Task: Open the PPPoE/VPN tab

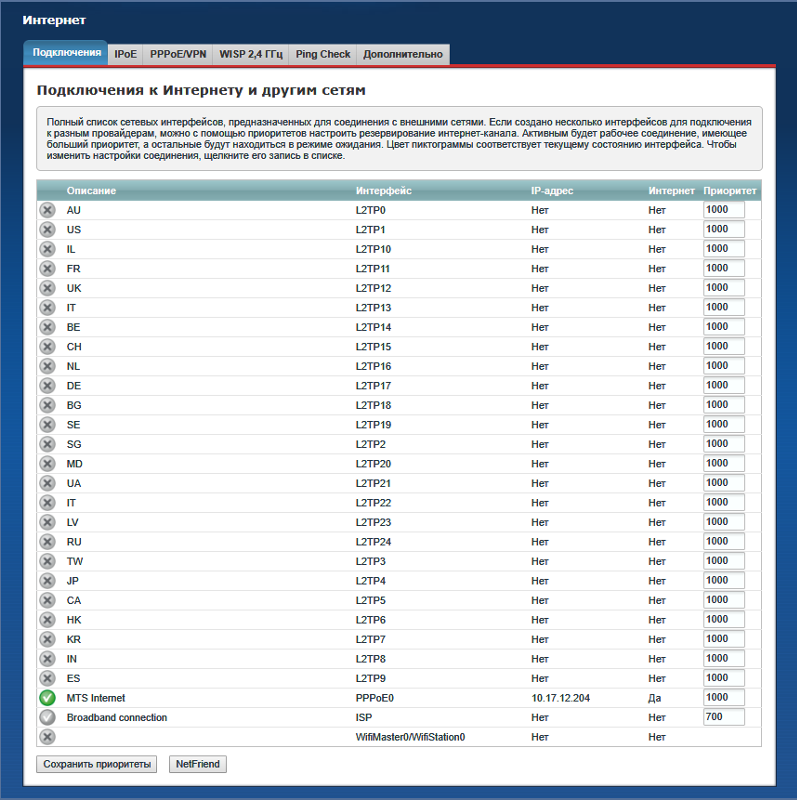Action: [x=178, y=54]
